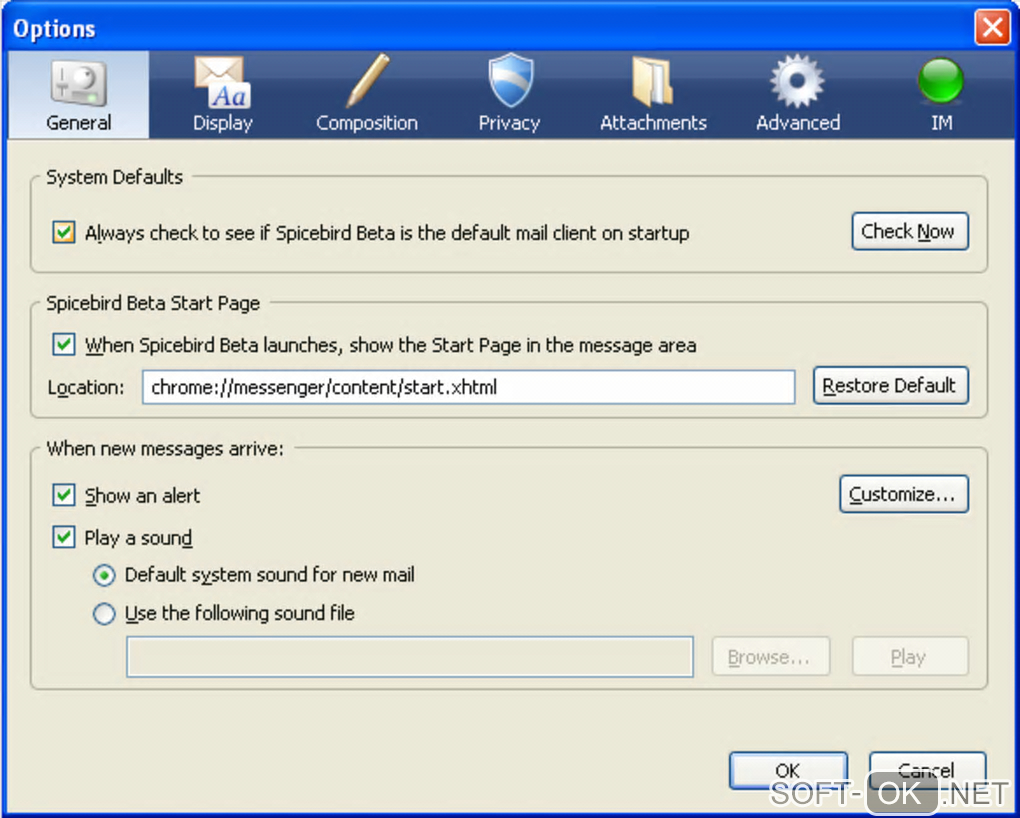1020x818 pixels.
Task: Click the Check Now button
Action: coord(910,231)
